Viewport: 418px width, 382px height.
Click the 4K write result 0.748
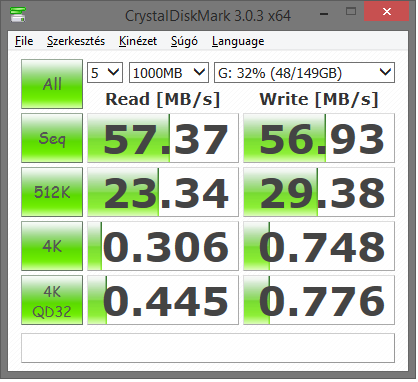[x=319, y=246]
